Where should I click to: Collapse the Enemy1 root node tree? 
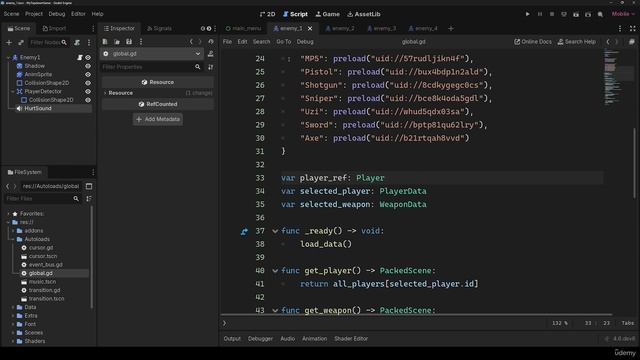(8, 58)
